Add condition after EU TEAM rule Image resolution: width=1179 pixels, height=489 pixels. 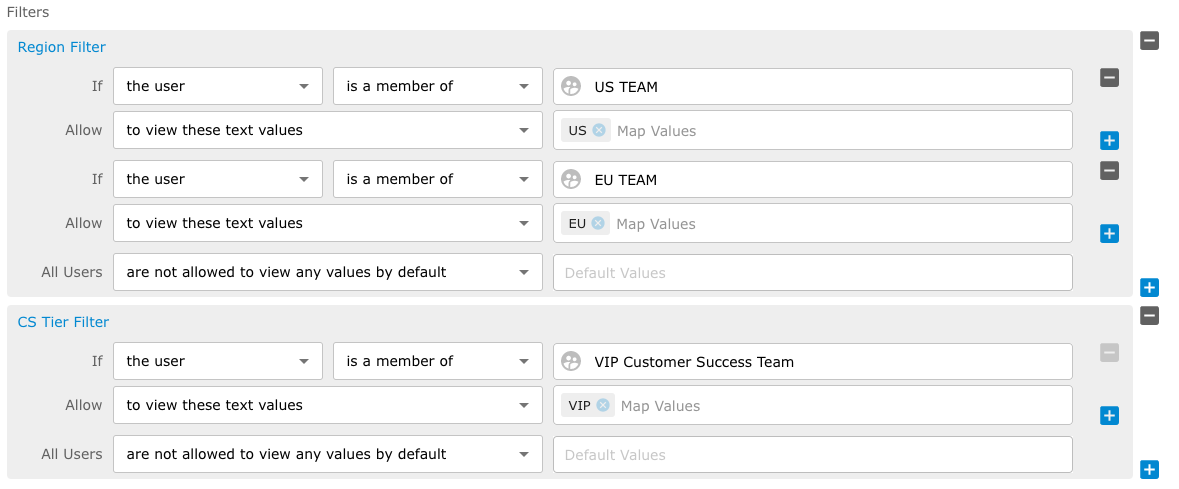pos(1109,233)
